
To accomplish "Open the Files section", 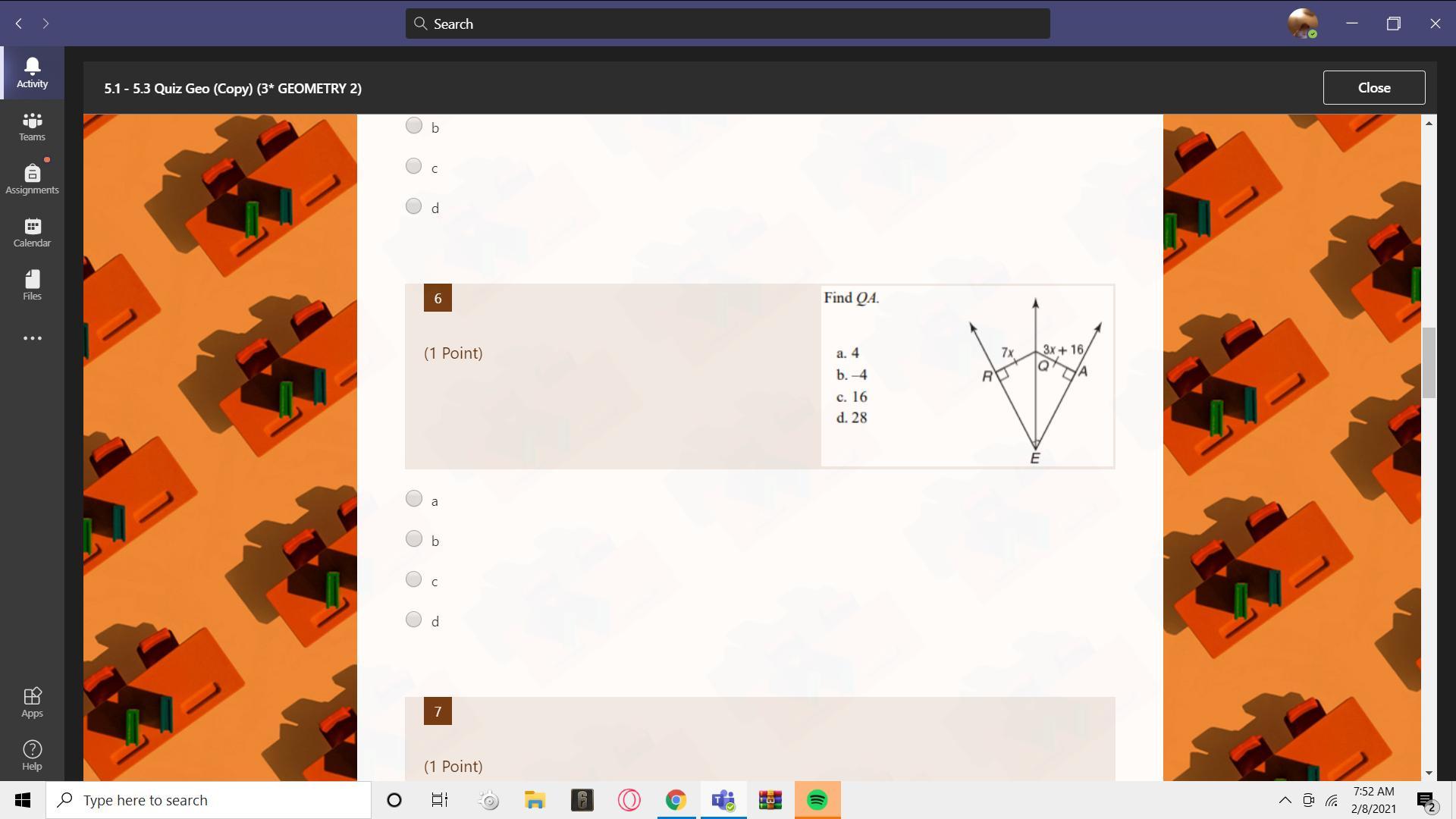I will (x=32, y=285).
